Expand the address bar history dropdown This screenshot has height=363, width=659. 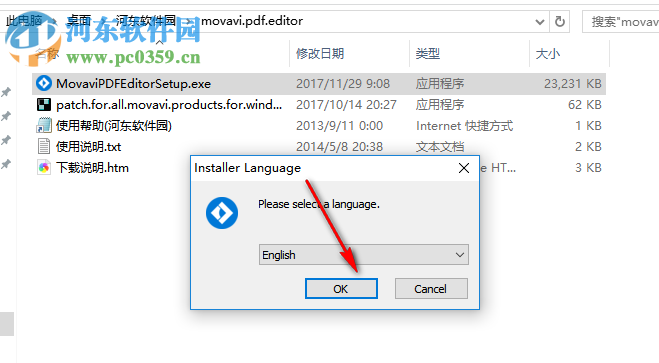point(540,21)
